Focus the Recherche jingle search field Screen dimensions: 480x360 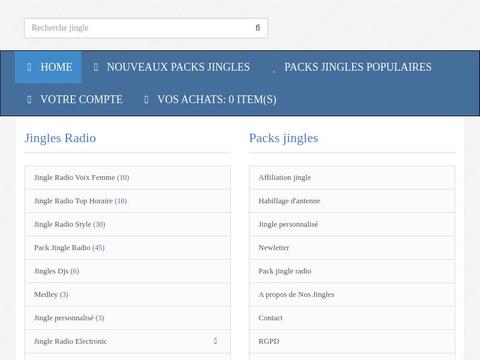coord(146,28)
